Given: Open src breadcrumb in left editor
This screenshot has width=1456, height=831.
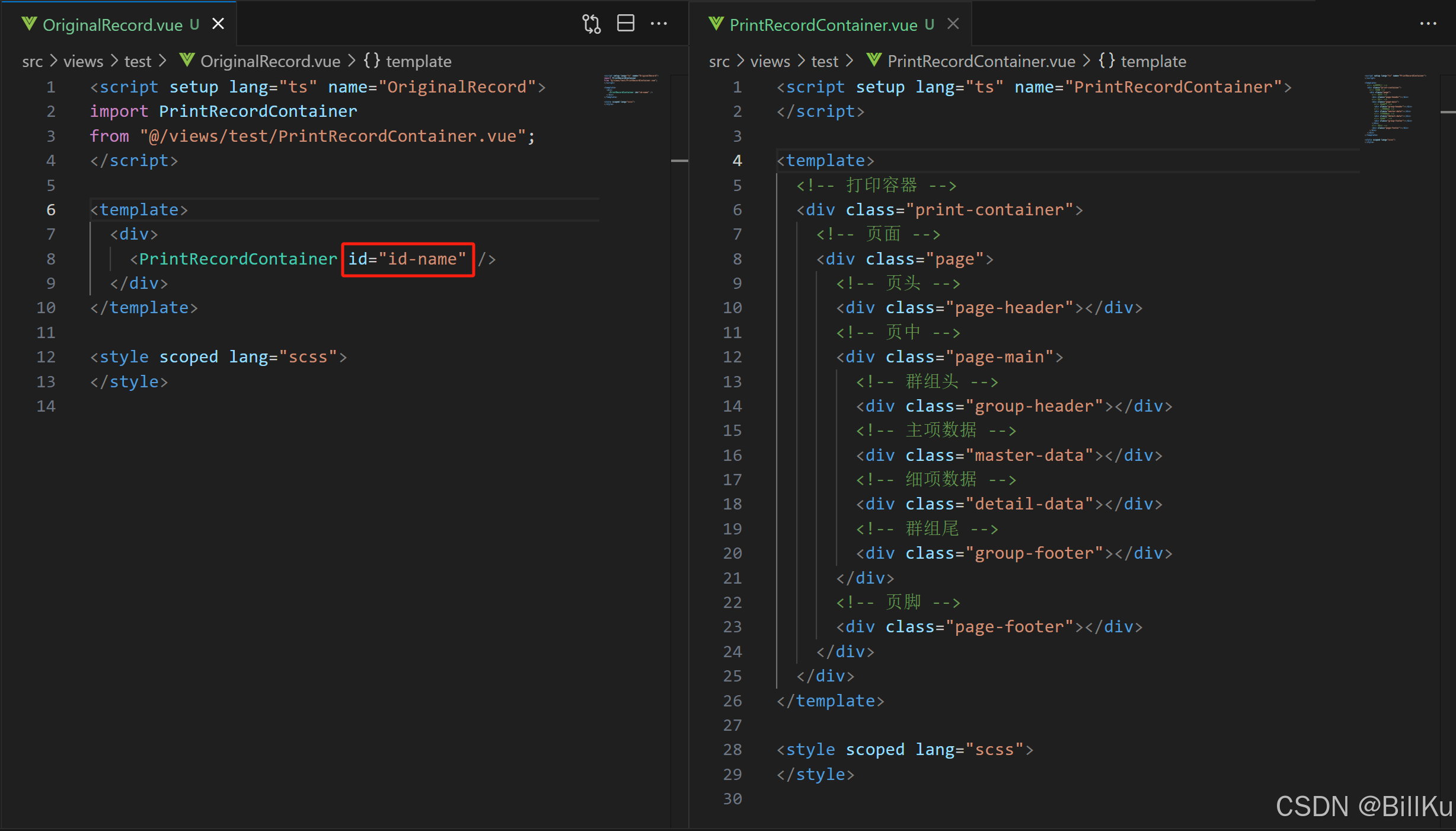Looking at the screenshot, I should [32, 61].
